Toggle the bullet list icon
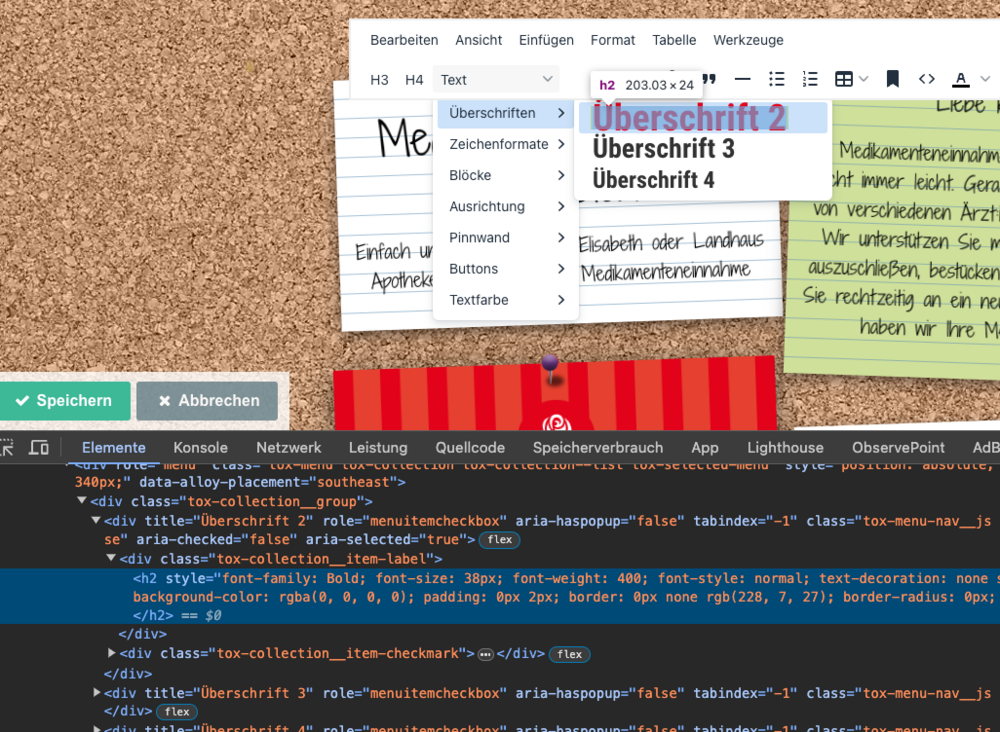The image size is (1000, 732). coord(776,79)
